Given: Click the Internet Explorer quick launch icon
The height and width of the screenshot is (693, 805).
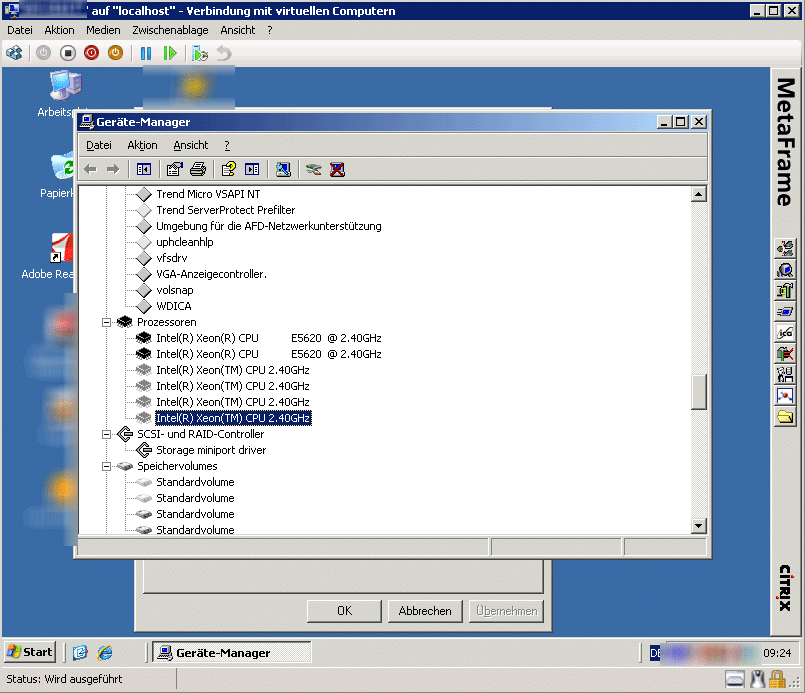Looking at the screenshot, I should pos(105,652).
